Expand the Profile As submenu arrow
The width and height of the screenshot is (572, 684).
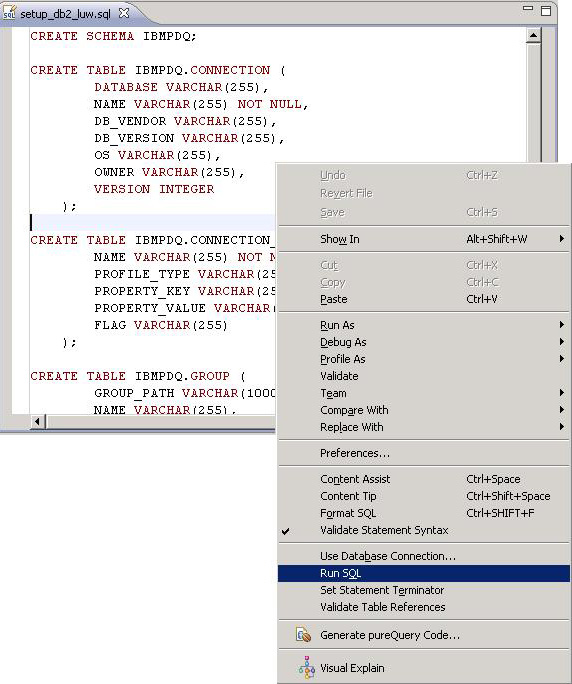[x=562, y=359]
